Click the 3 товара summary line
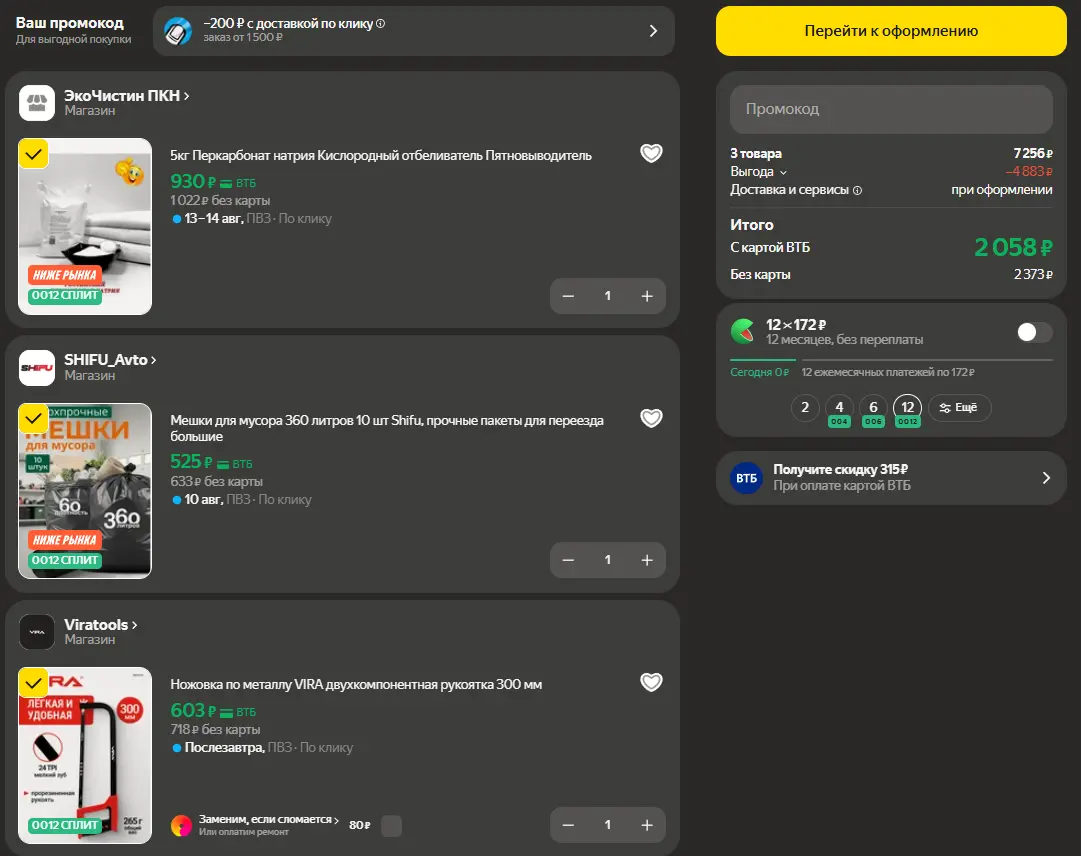The image size is (1081, 856). coord(891,153)
